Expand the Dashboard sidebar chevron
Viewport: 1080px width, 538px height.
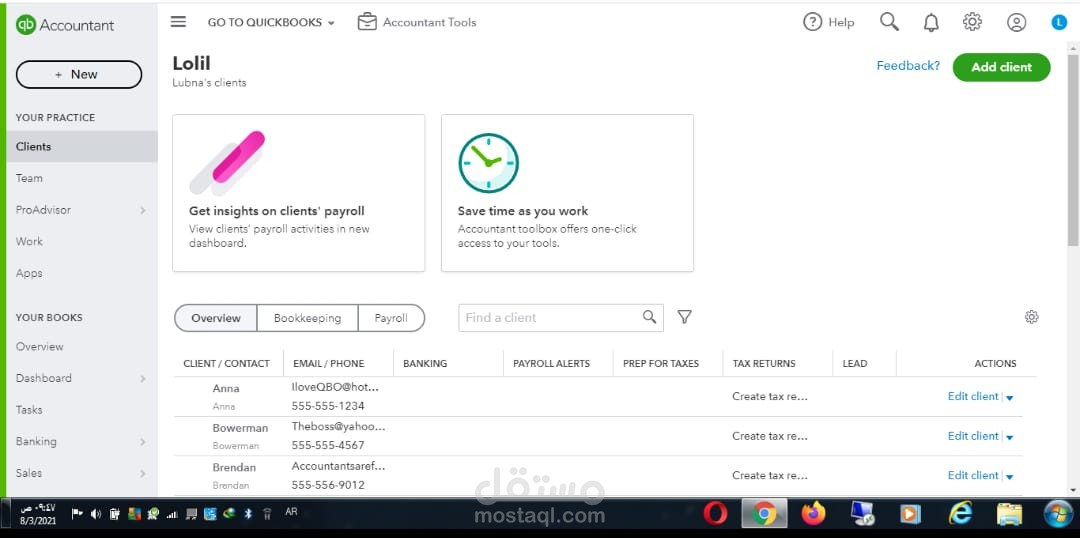143,378
